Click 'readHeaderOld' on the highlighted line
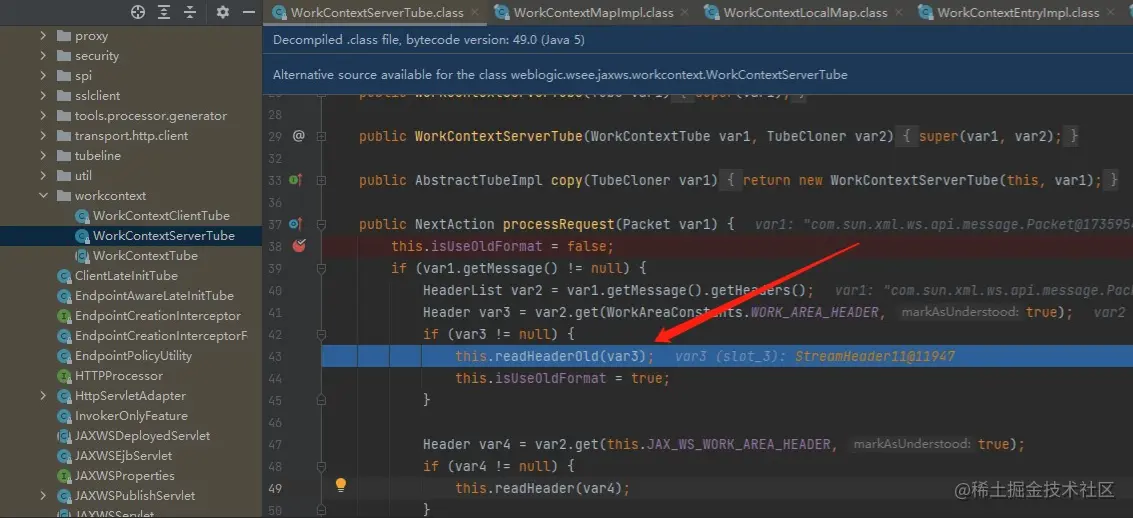This screenshot has width=1133, height=518. tap(549, 356)
